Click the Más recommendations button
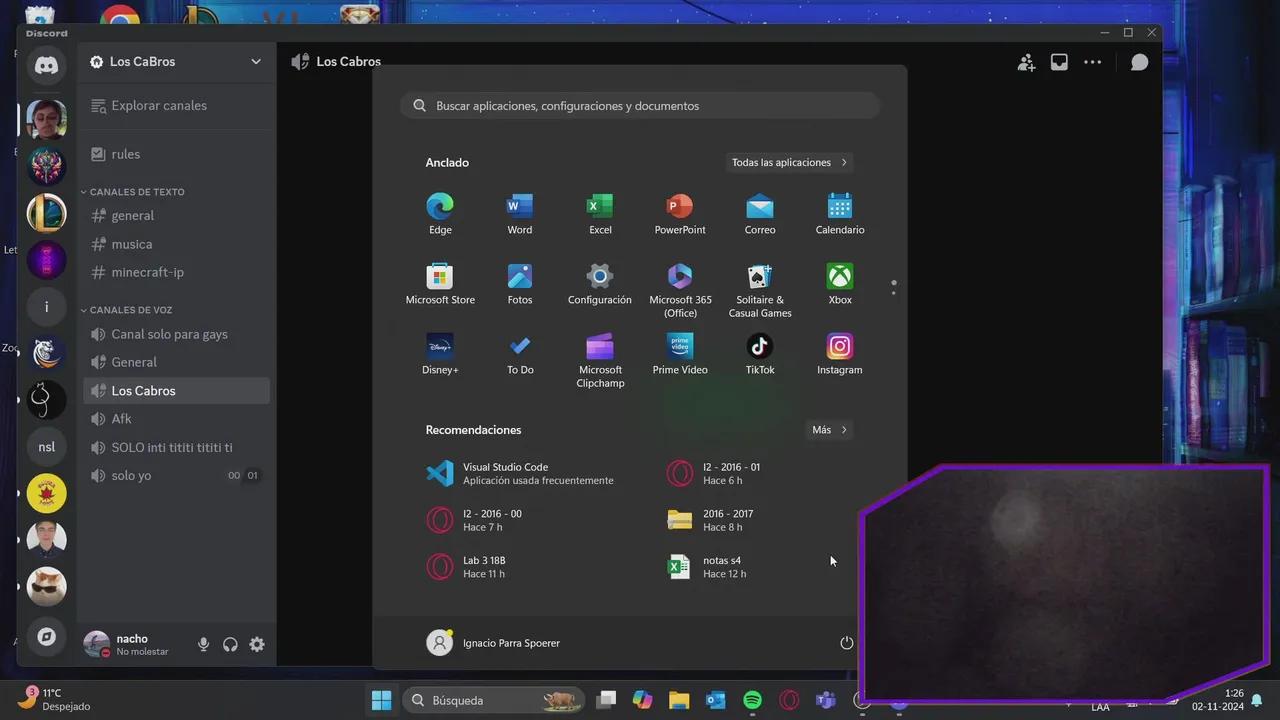Viewport: 1280px width, 720px height. point(829,430)
